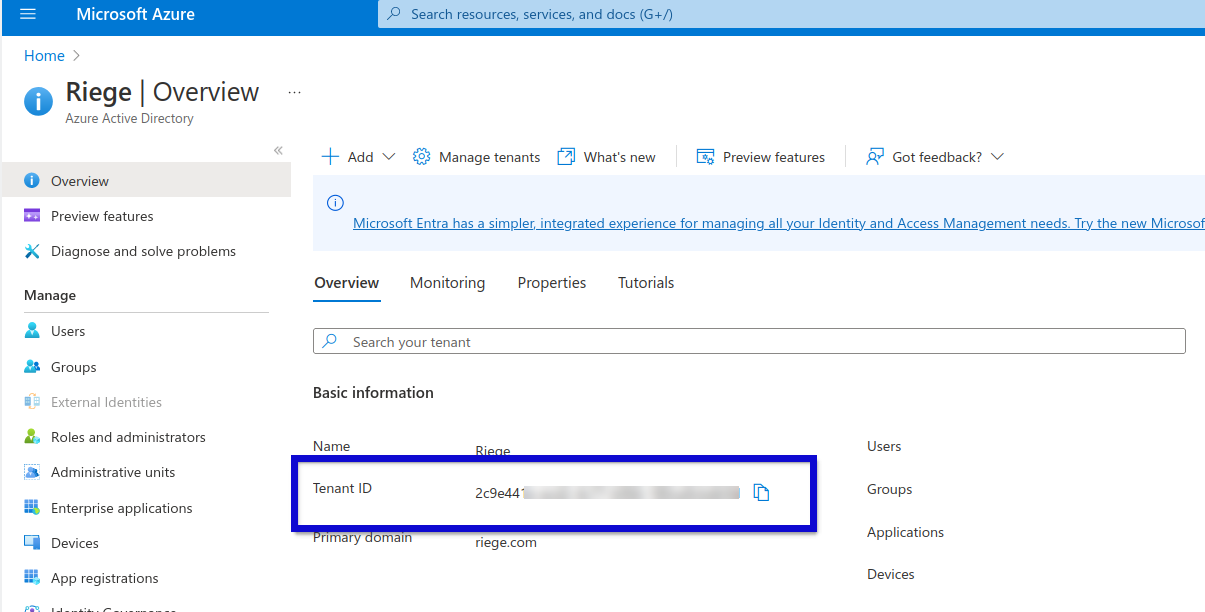Navigate to Home via the breadcrumb
Screen dimensions: 1205x612
click(43, 55)
